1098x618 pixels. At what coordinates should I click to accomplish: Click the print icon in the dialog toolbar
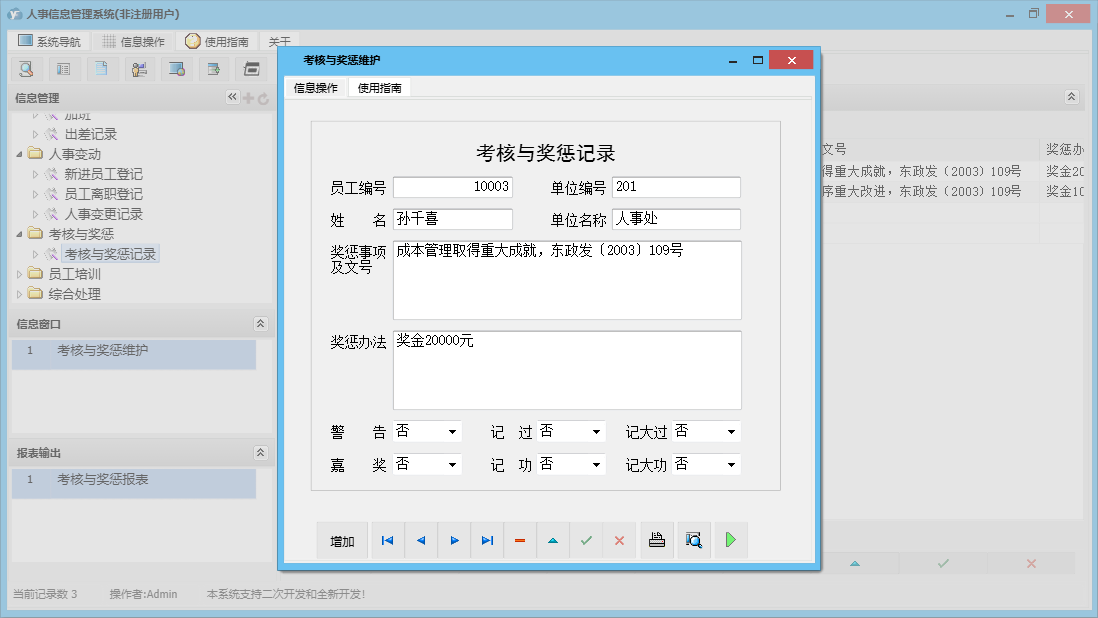click(657, 539)
